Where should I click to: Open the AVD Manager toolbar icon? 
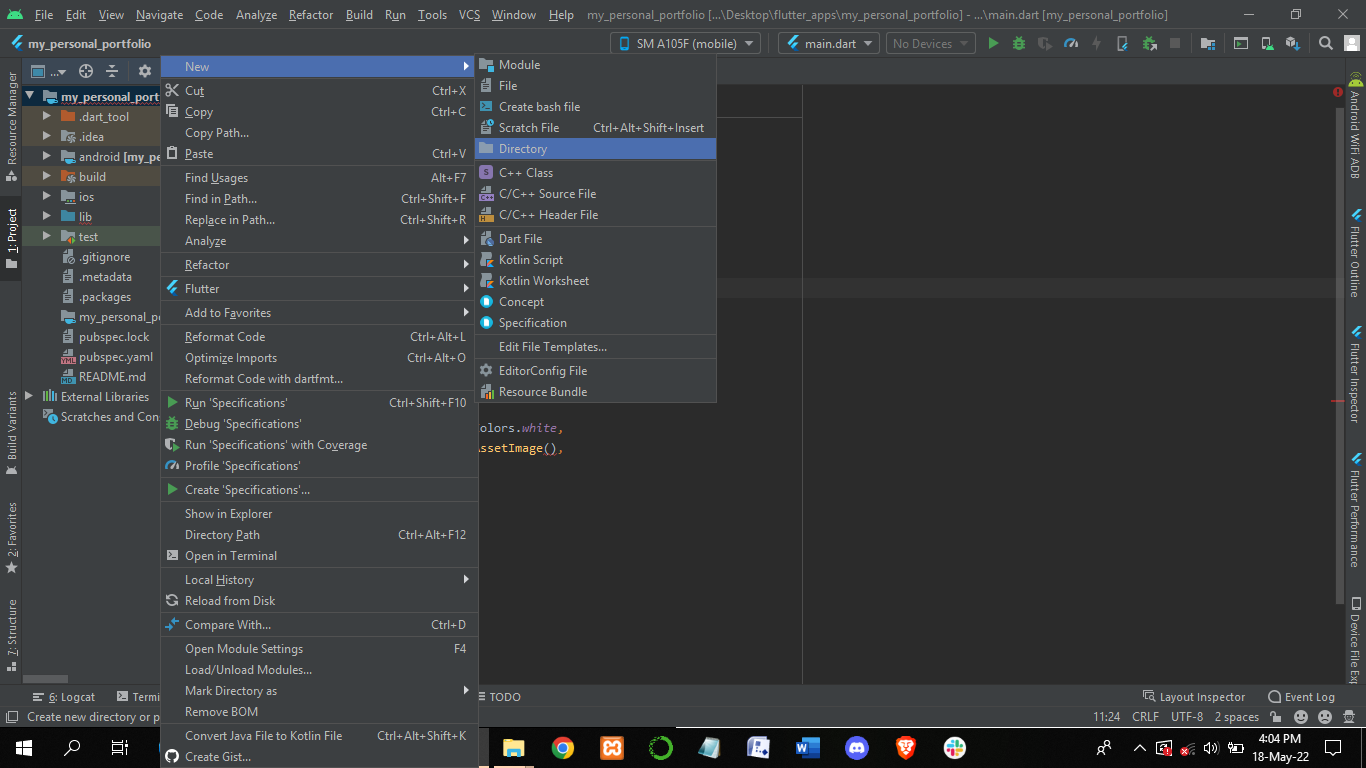click(1266, 43)
